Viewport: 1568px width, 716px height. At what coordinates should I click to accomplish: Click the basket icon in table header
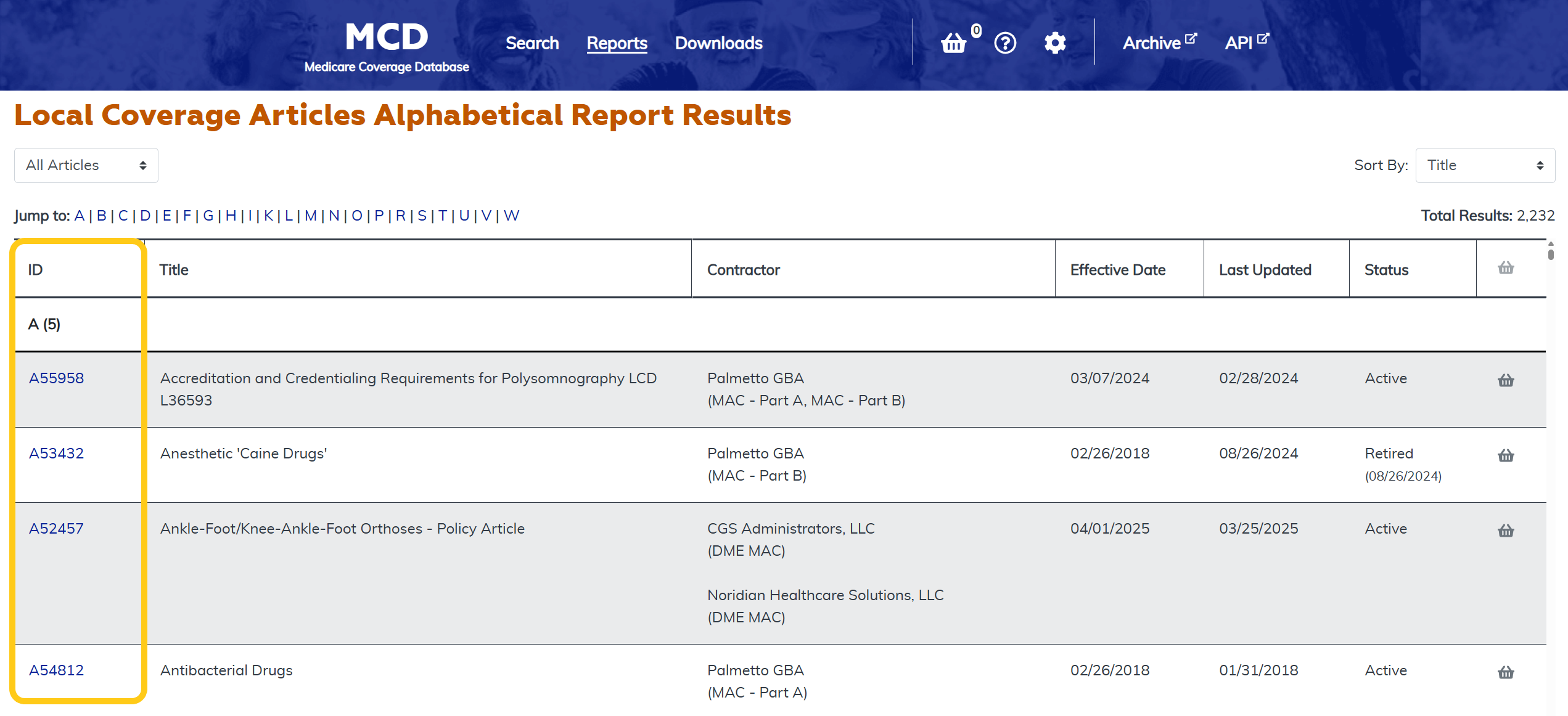[x=1506, y=268]
